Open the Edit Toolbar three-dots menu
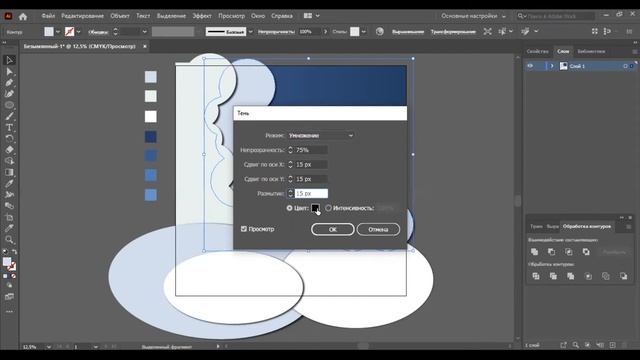Viewport: 640px width, 360px height. pos(9,311)
